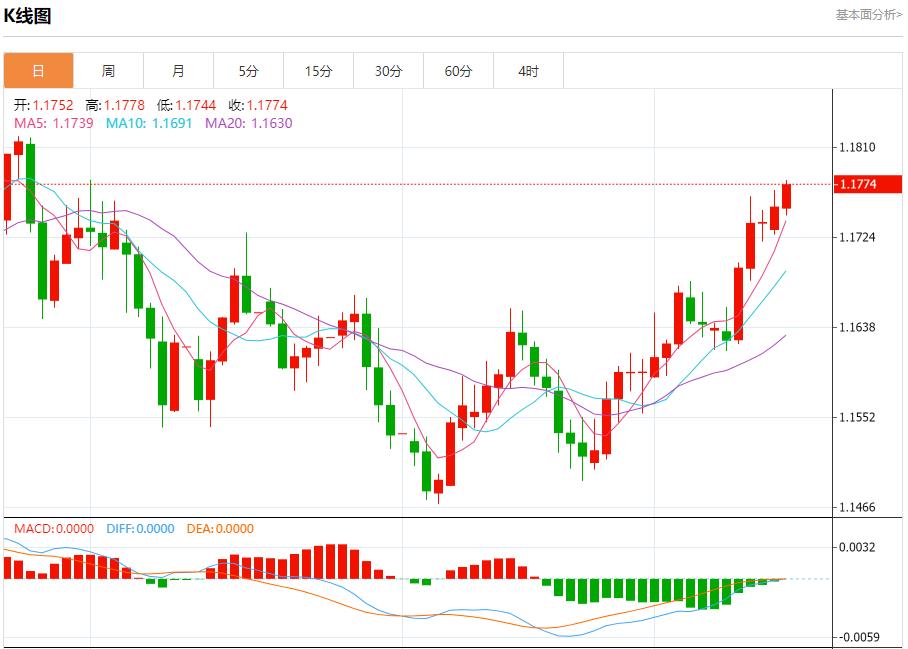This screenshot has height=649, width=908.
Task: Click the red 1.1774 current price tag
Action: [868, 184]
